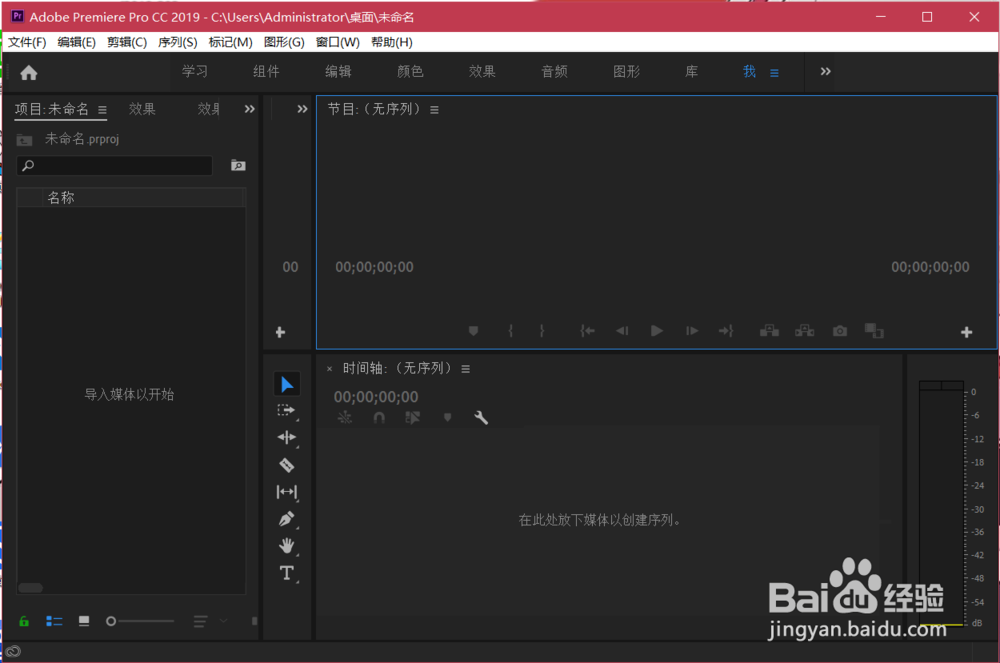Viewport: 1000px width, 663px height.
Task: Open workspace menu beside 我
Action: 774,73
